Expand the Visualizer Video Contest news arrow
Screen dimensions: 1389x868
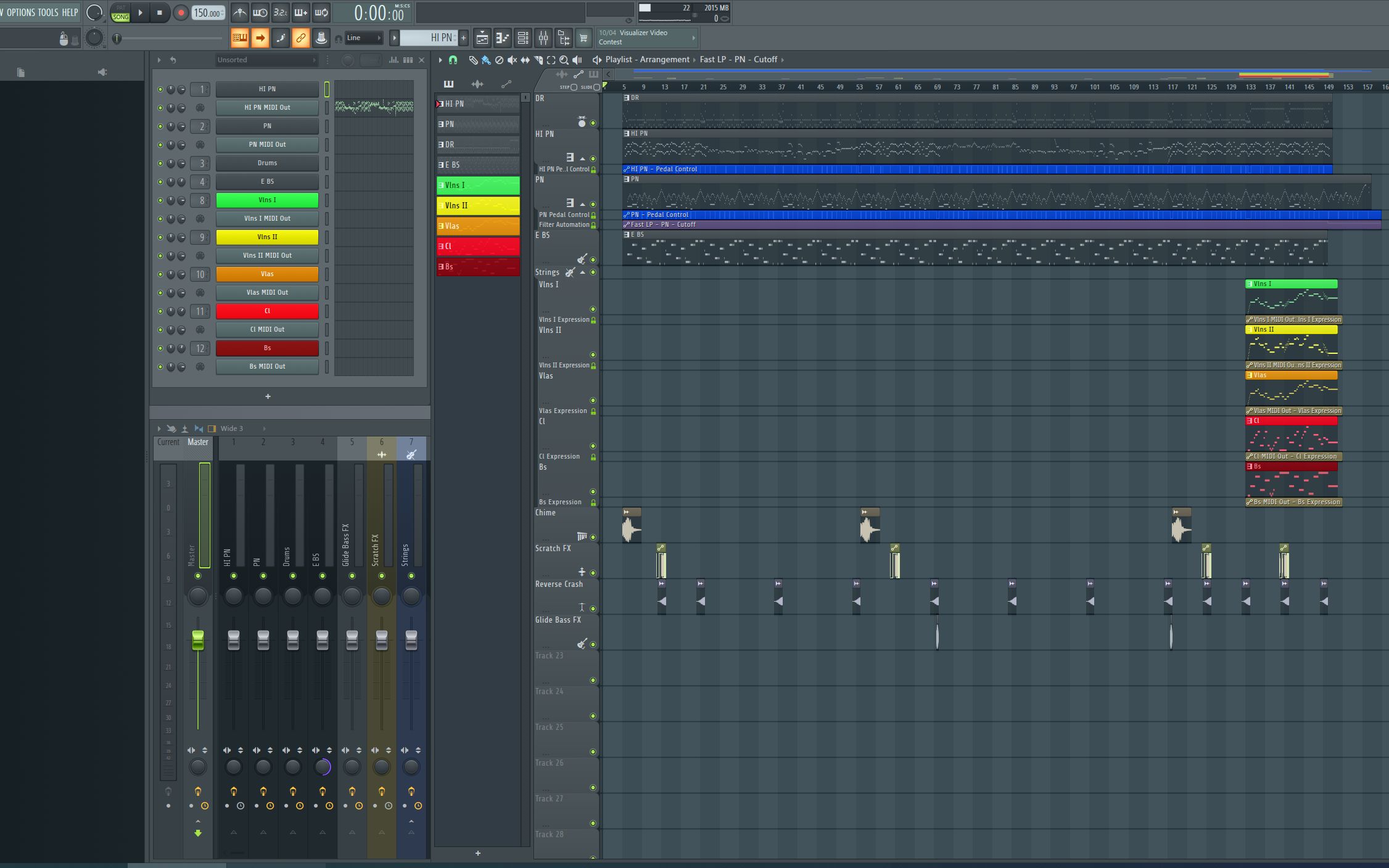pyautogui.click(x=693, y=38)
